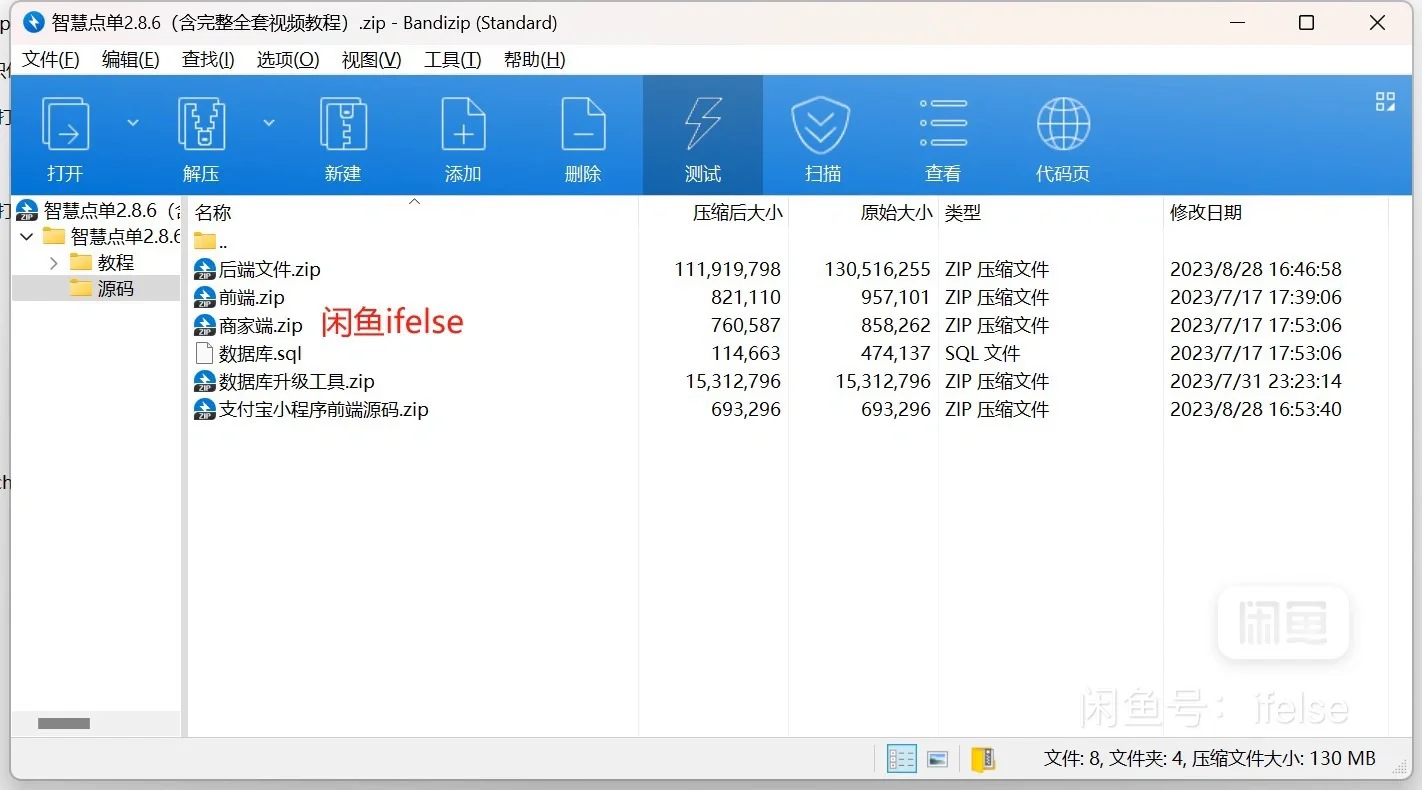Sort files by the 原始大小 column
This screenshot has width=1422, height=790.
[x=895, y=212]
